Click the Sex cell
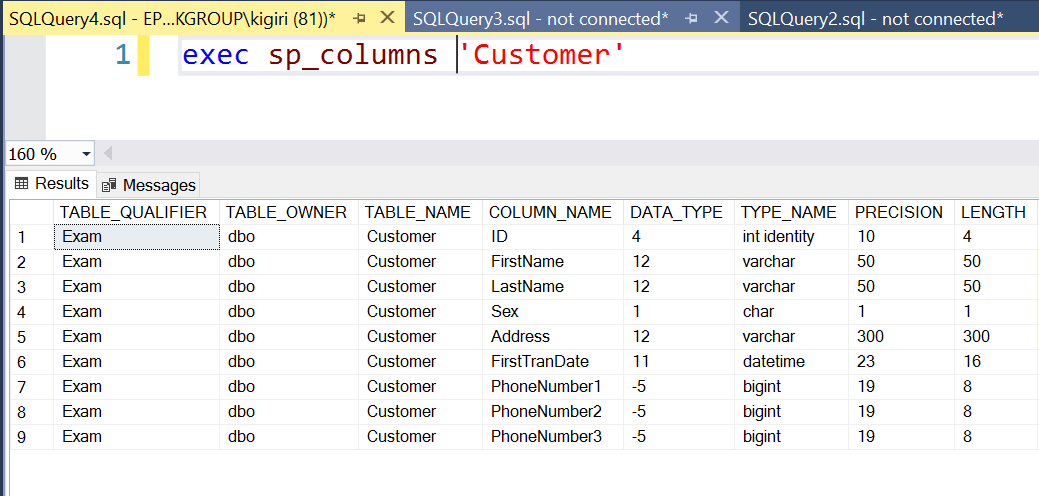Viewport: 1039px width, 496px height. [553, 311]
